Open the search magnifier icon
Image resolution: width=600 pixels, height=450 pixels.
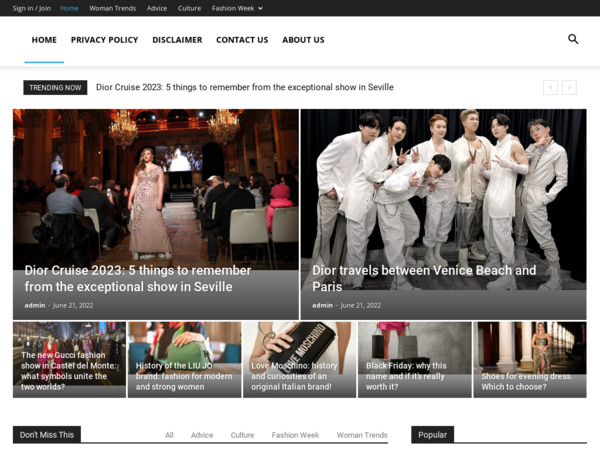573,39
